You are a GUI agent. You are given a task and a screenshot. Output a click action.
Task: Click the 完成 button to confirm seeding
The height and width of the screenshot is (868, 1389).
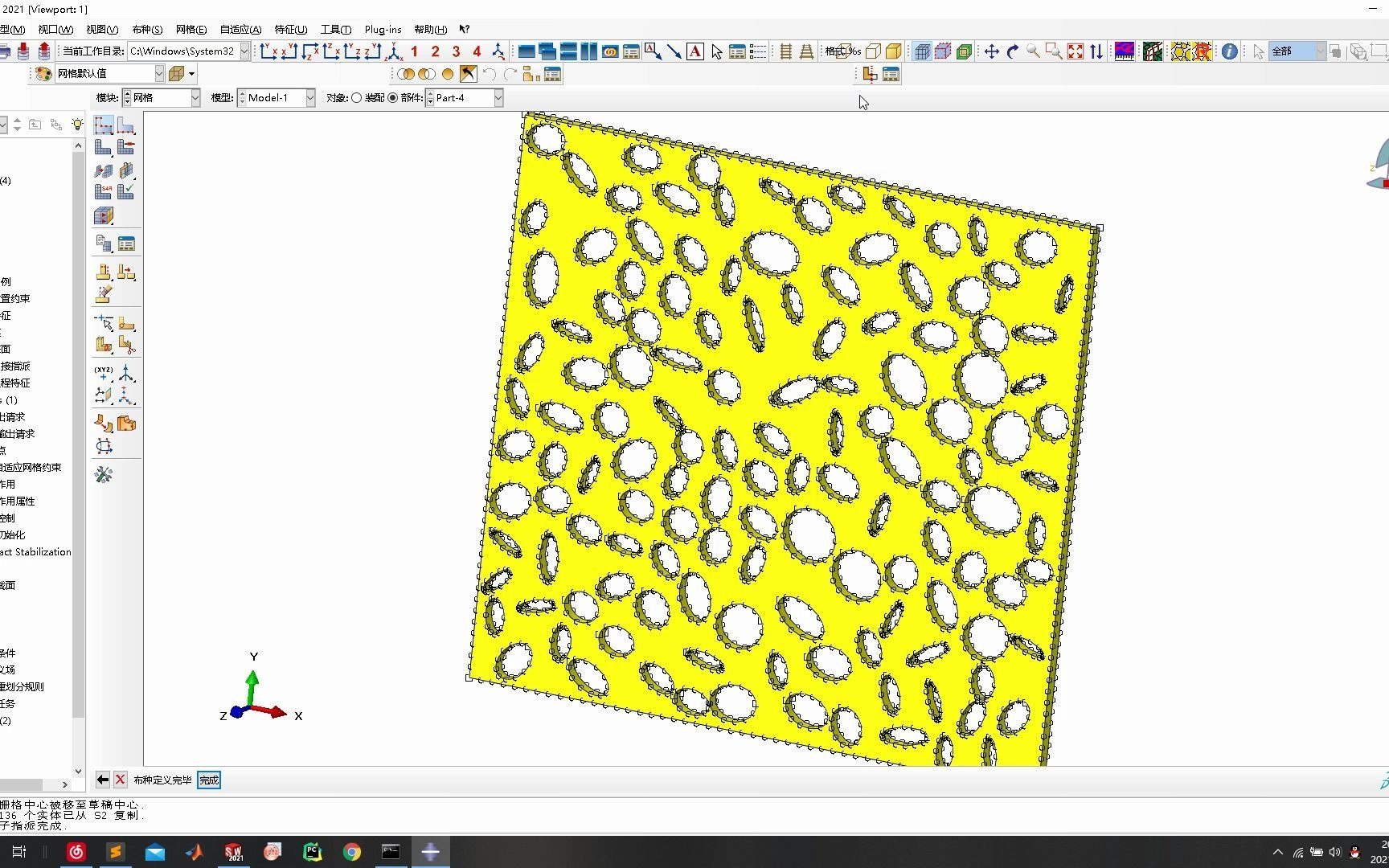[208, 780]
